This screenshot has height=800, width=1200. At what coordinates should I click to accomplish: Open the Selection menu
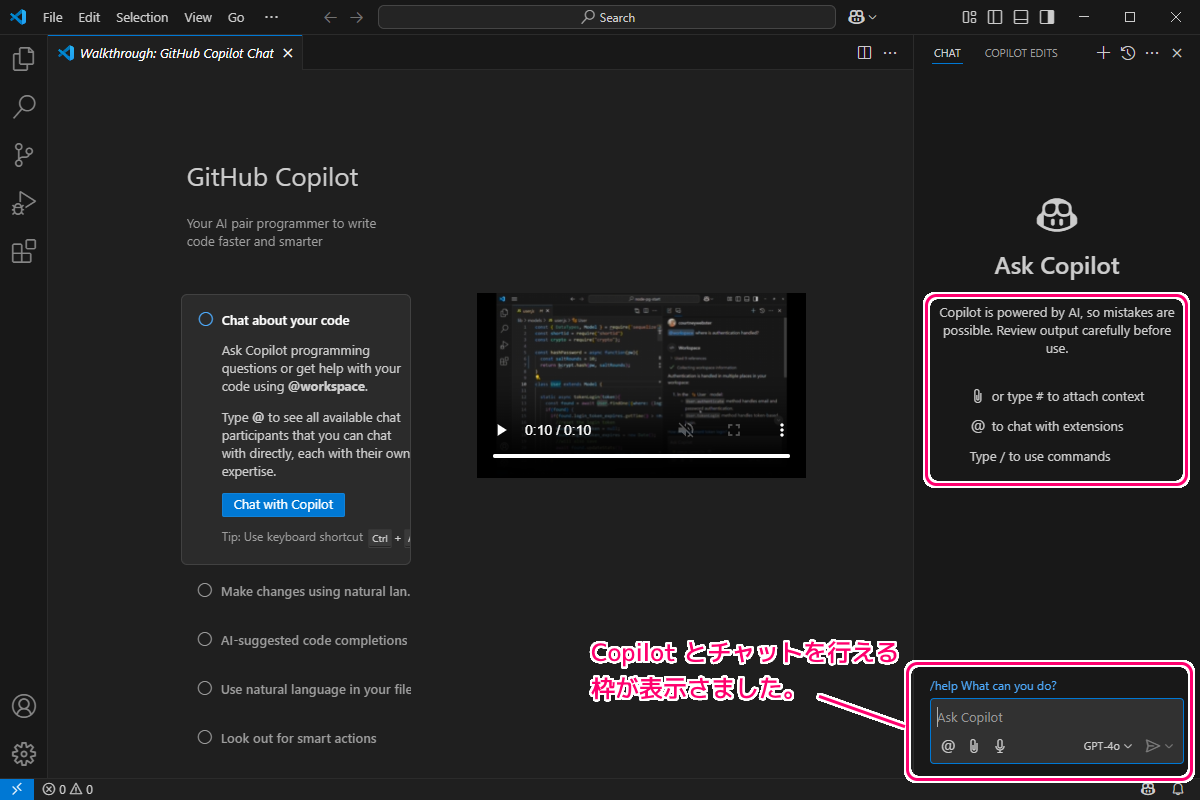point(142,17)
